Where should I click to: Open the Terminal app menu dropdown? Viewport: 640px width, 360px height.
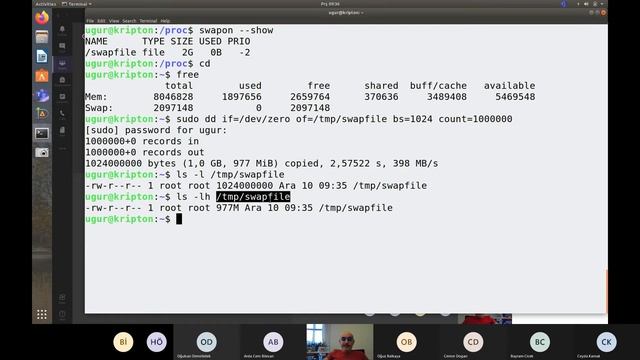(x=77, y=4)
